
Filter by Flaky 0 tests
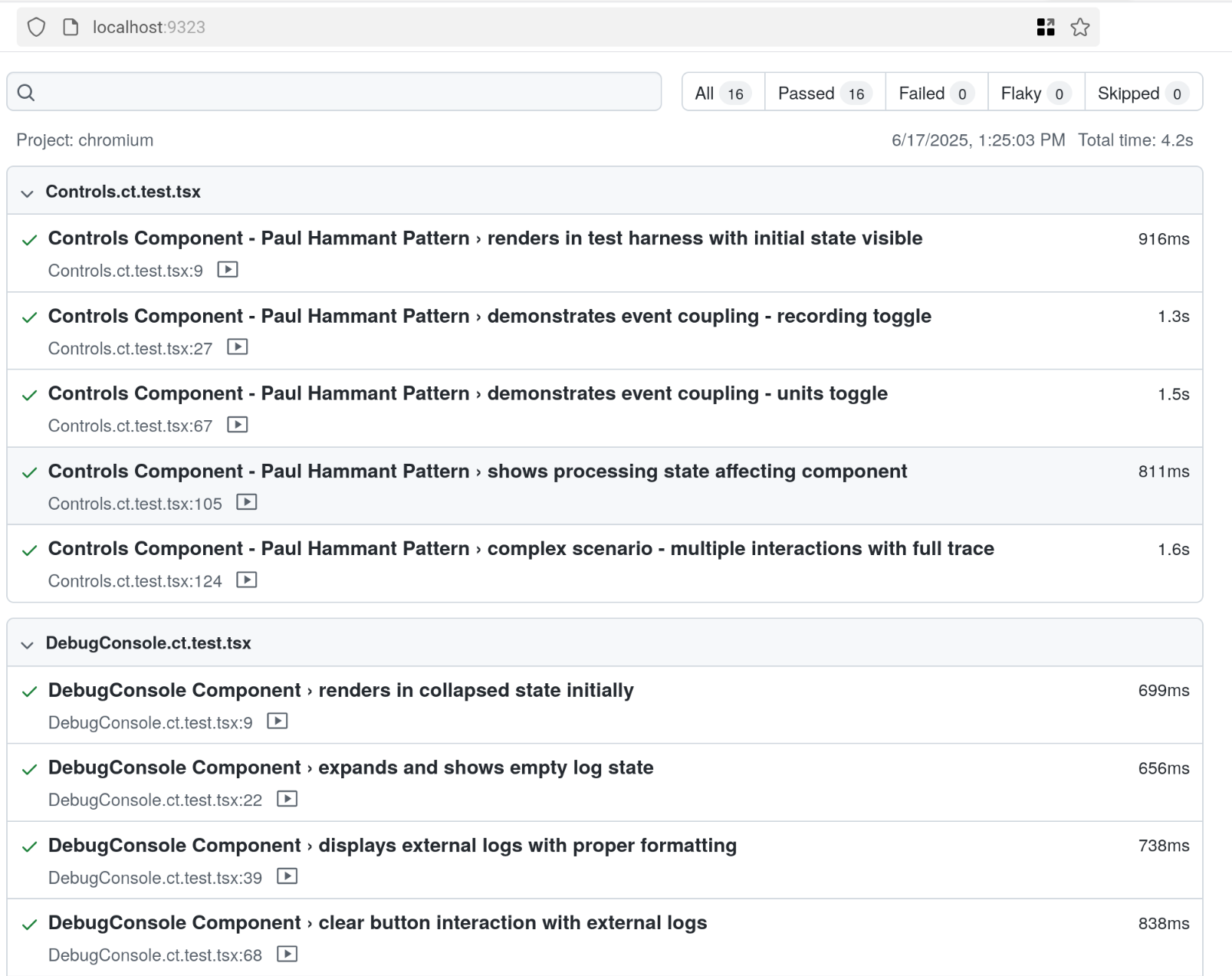(1036, 94)
